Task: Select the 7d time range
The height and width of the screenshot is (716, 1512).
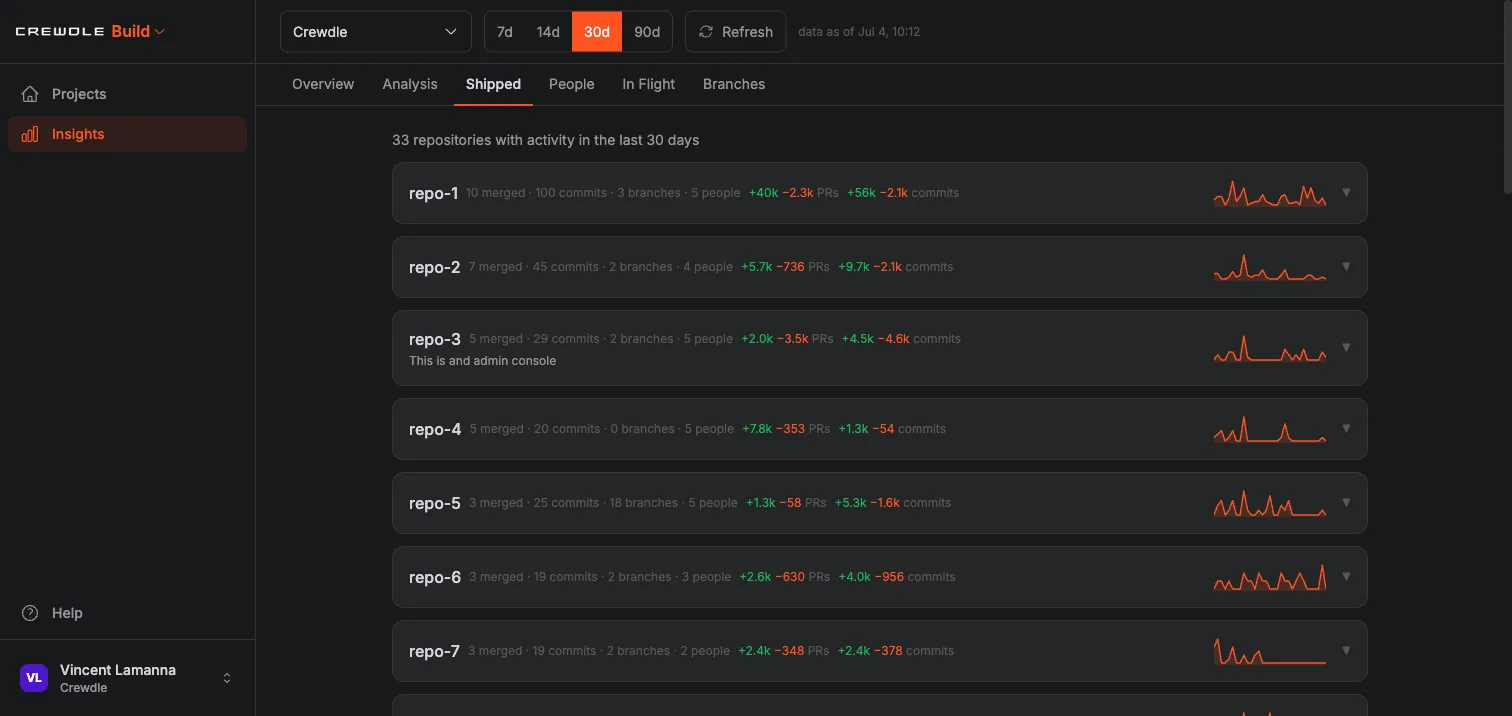Action: [505, 32]
